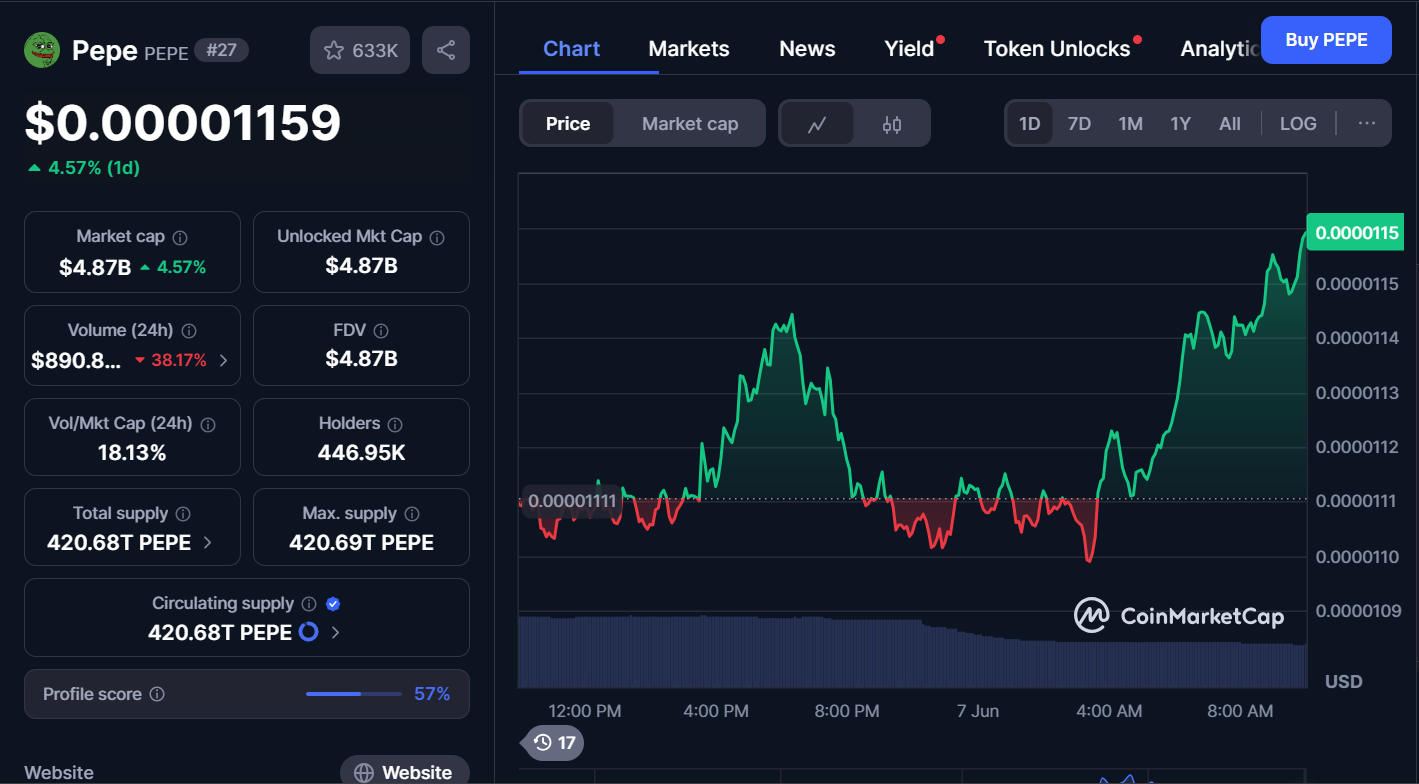Click the Profile score progress bar

pos(355,694)
